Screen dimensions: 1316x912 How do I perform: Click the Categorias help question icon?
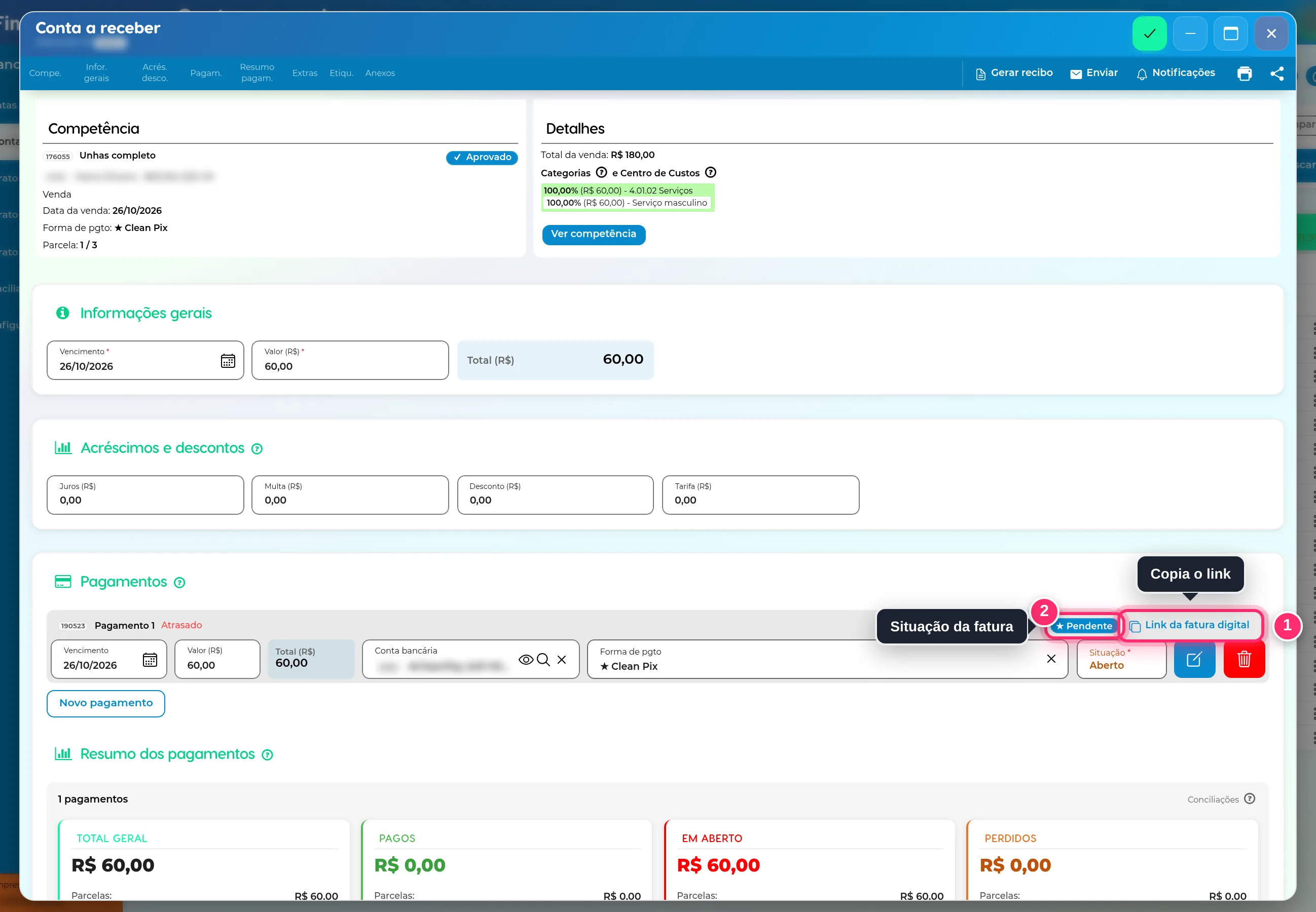[601, 173]
